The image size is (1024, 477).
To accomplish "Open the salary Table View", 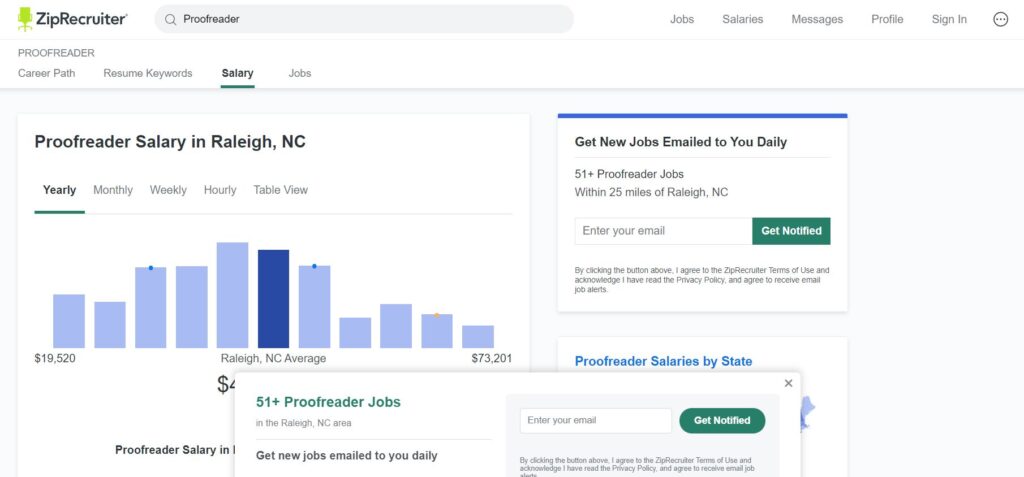I will 280,190.
